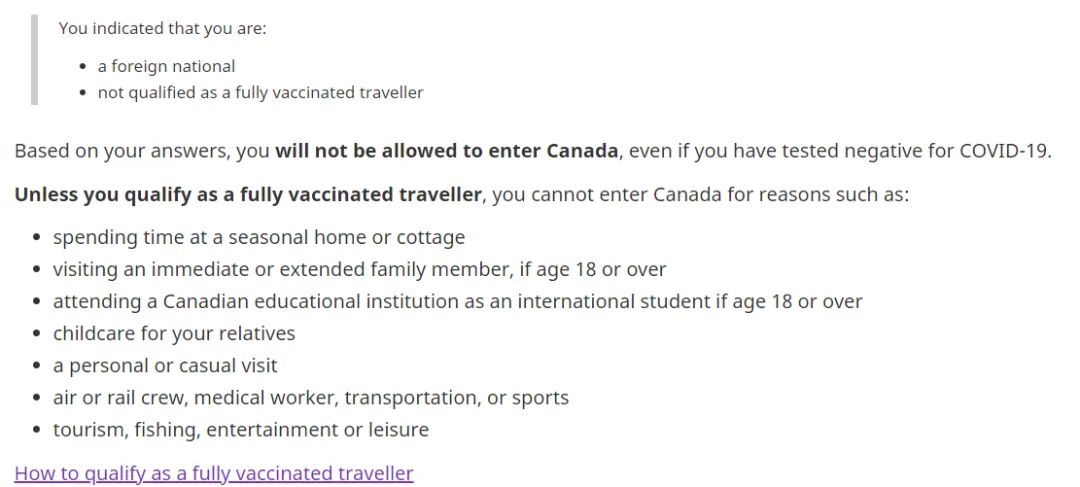Click the "You indicated that you are:" heading
This screenshot has width=1080, height=487.
(163, 29)
